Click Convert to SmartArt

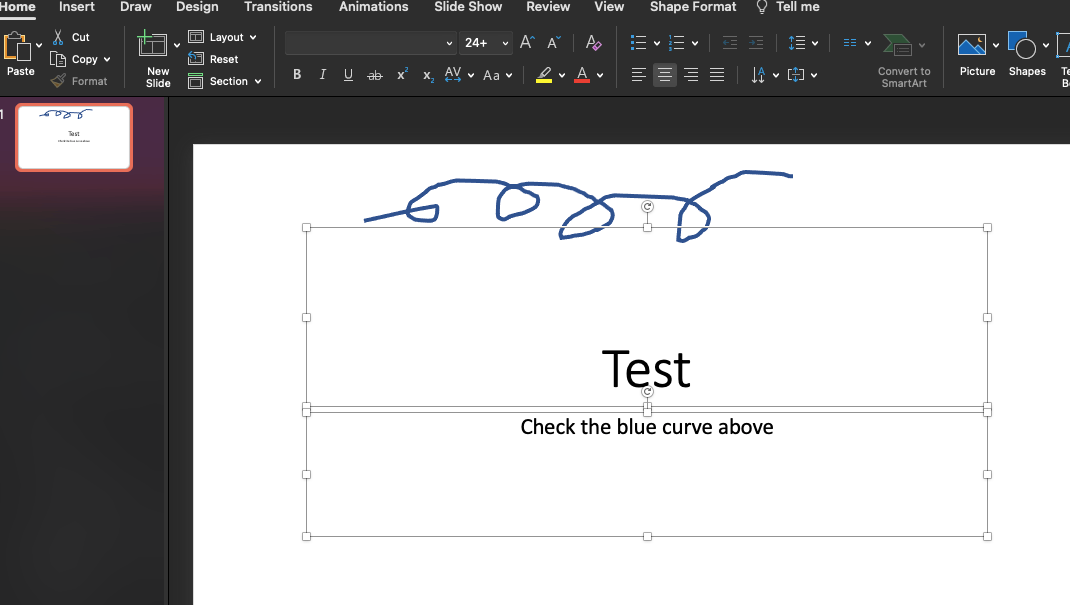903,61
